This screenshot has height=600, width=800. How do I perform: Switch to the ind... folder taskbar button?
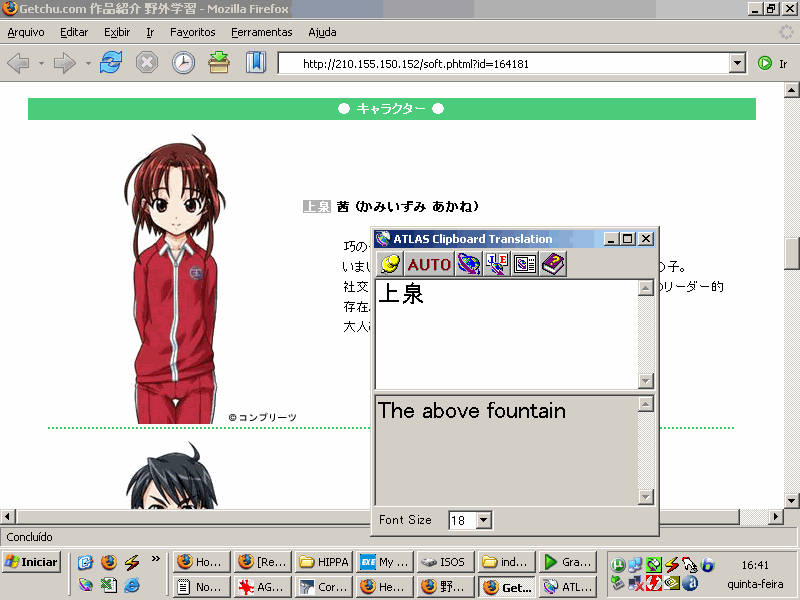click(x=507, y=562)
